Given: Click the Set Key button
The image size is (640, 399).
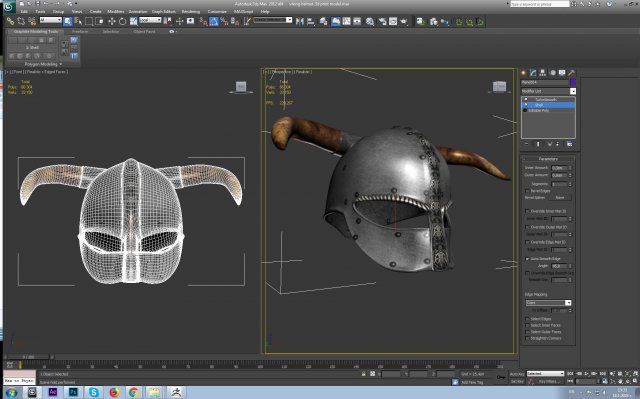Looking at the screenshot, I should click(x=517, y=381).
